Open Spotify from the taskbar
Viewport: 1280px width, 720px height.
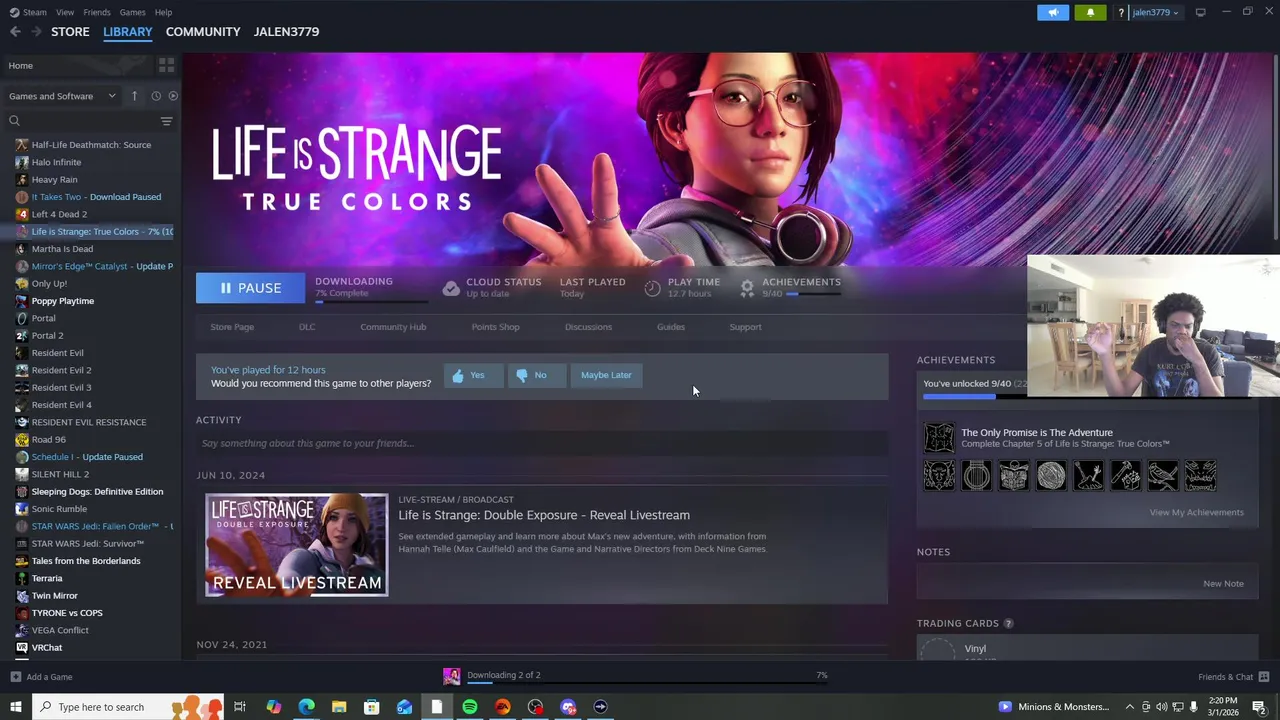pos(470,707)
